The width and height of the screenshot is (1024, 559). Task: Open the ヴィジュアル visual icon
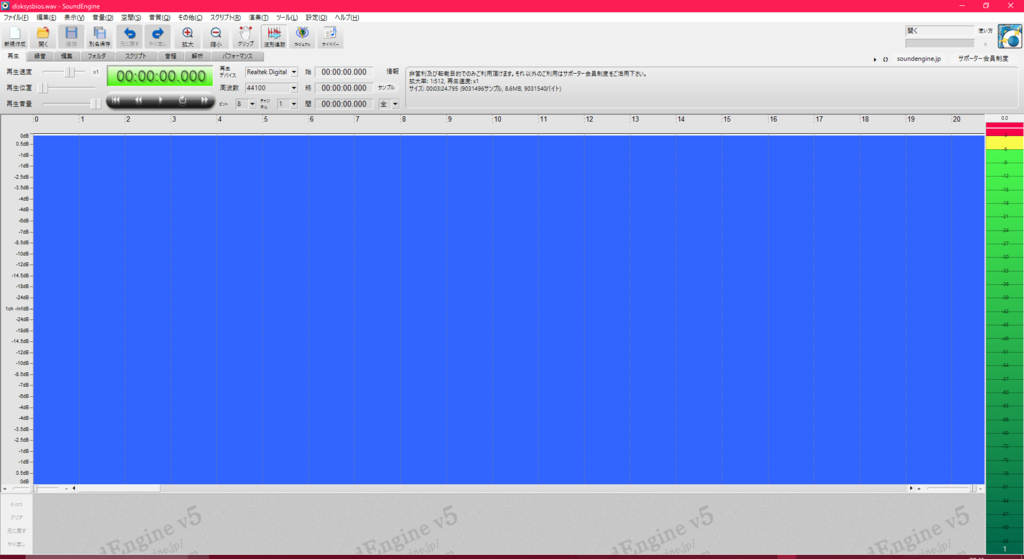(302, 37)
